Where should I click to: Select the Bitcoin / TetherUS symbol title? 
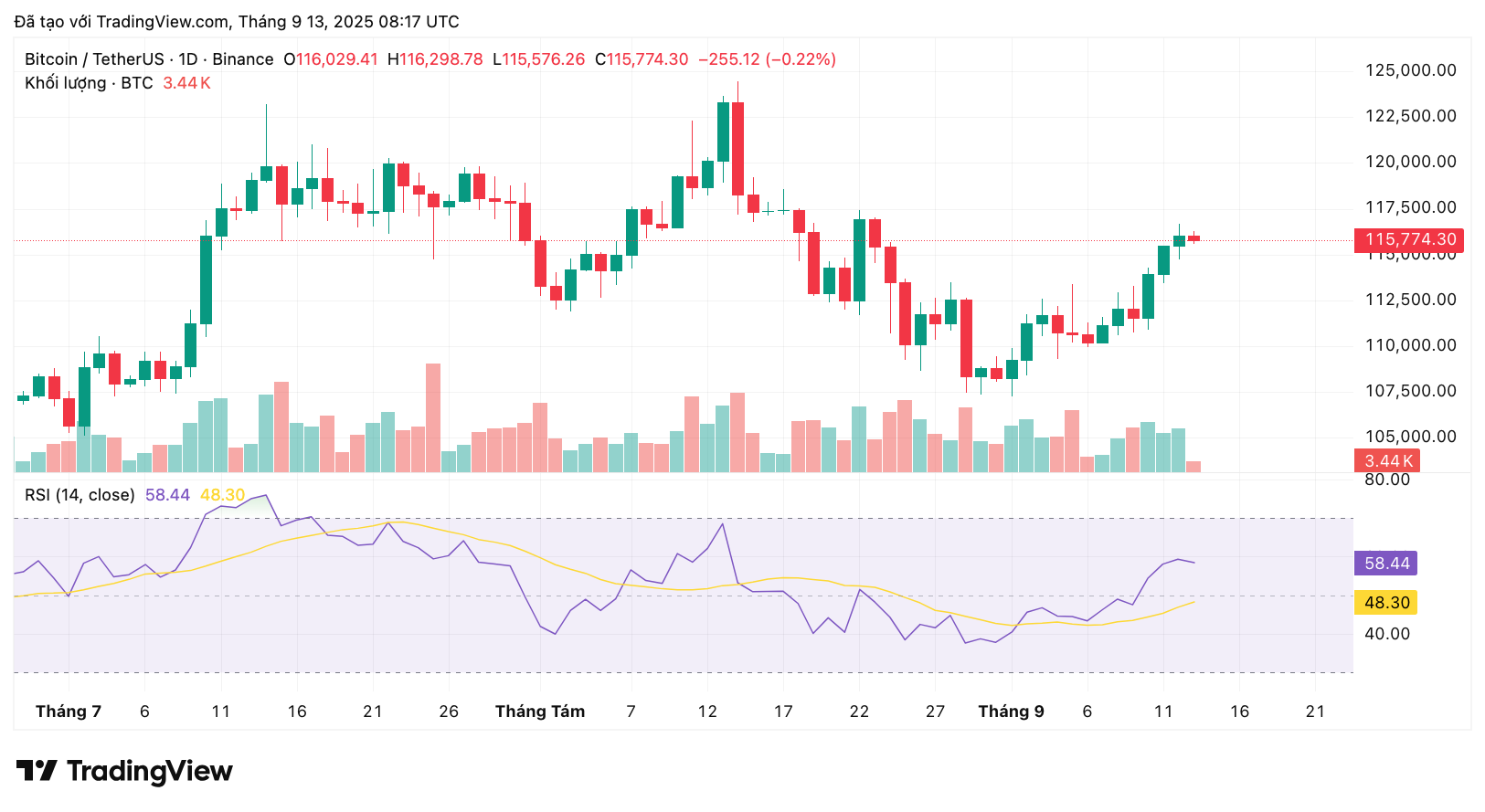point(94,59)
